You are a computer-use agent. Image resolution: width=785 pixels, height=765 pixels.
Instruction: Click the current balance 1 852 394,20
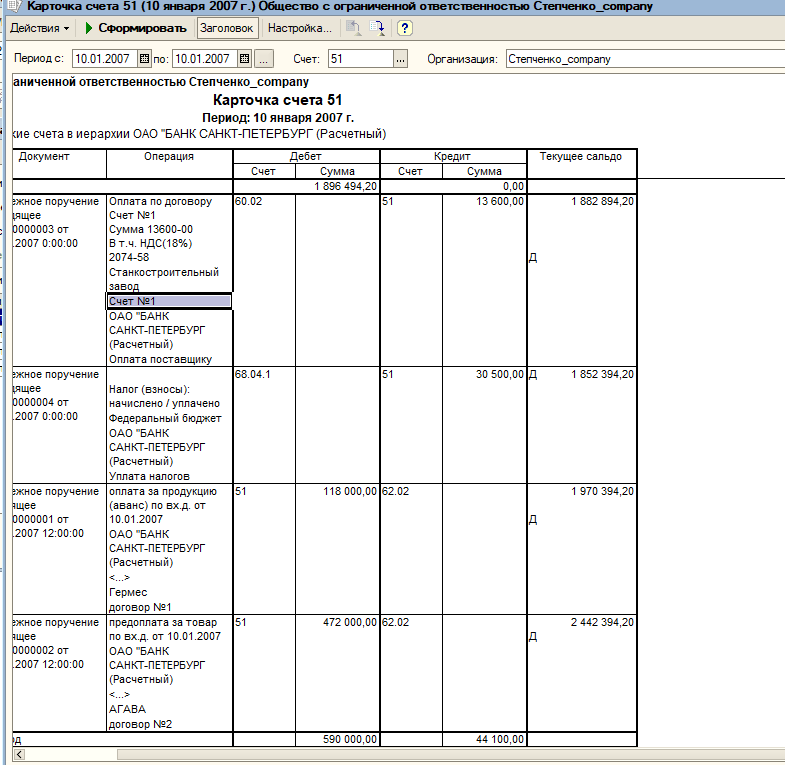click(602, 374)
